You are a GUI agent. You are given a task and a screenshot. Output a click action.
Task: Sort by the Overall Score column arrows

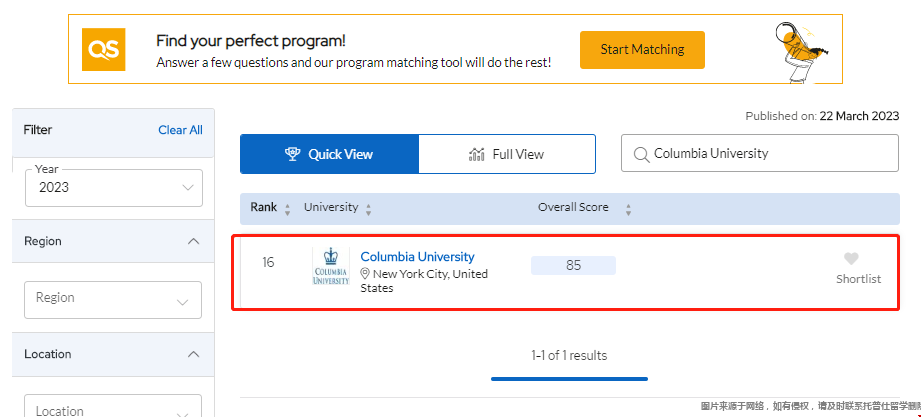click(628, 210)
